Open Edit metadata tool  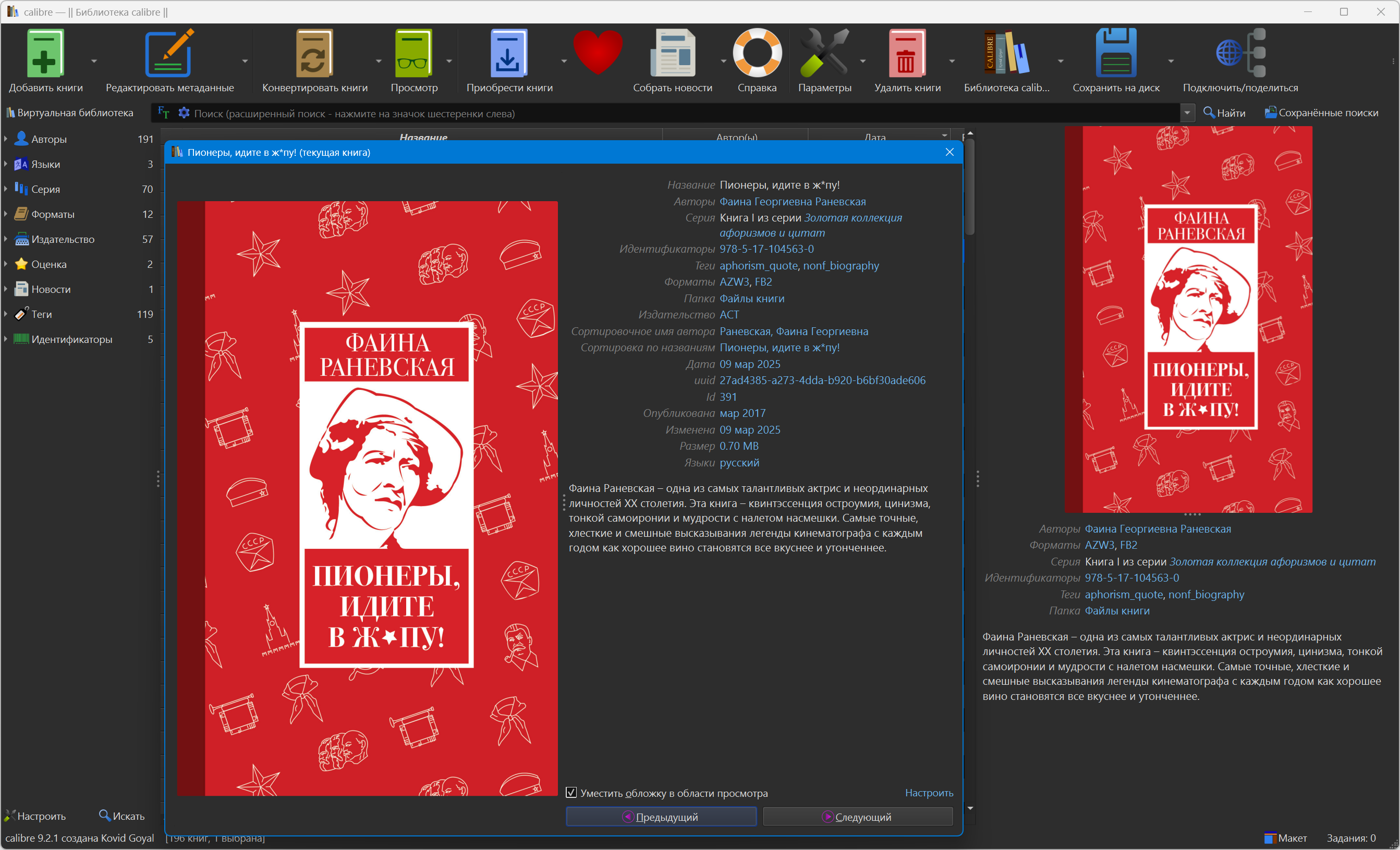(x=169, y=53)
